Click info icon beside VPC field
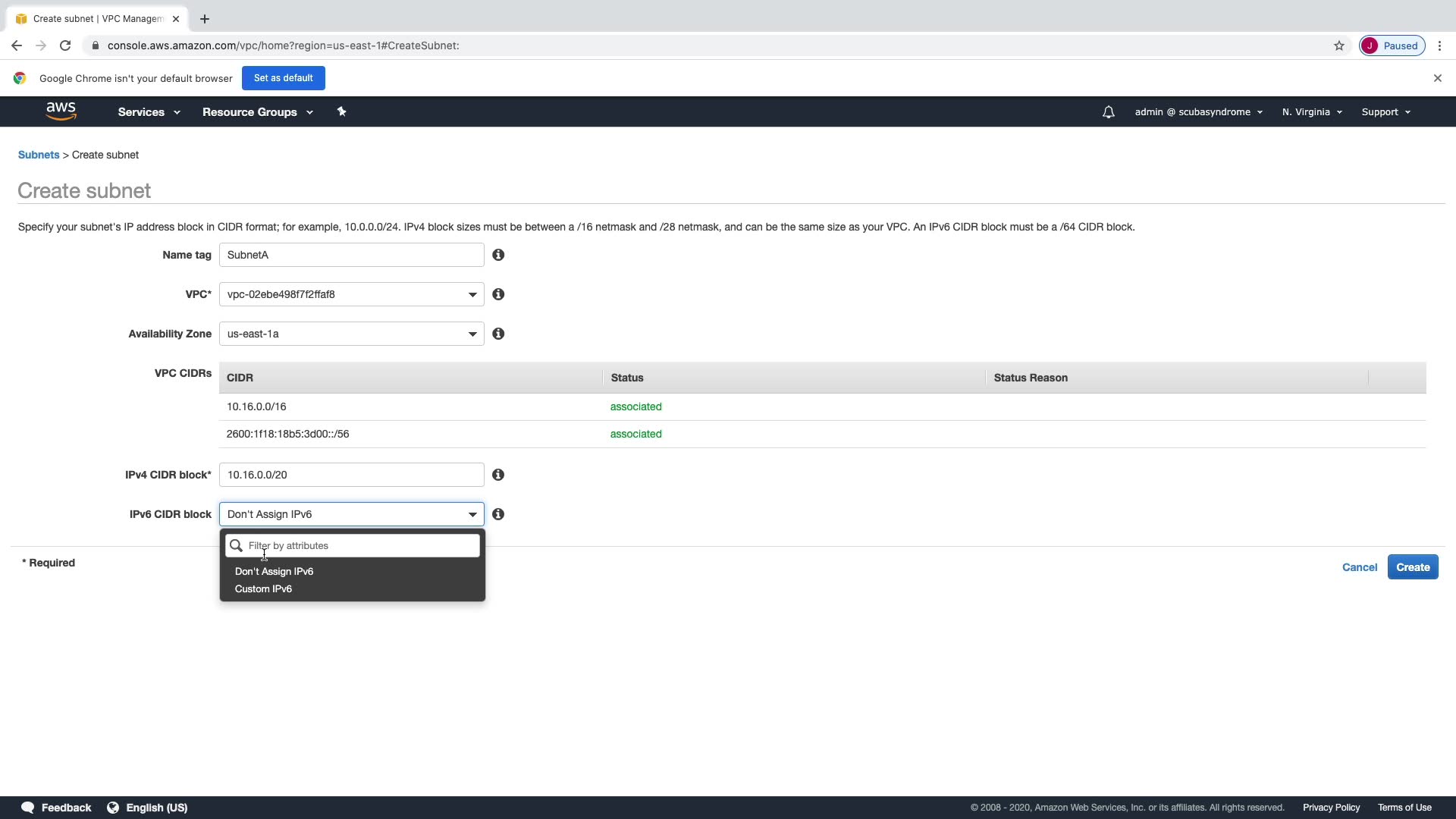 click(x=498, y=294)
